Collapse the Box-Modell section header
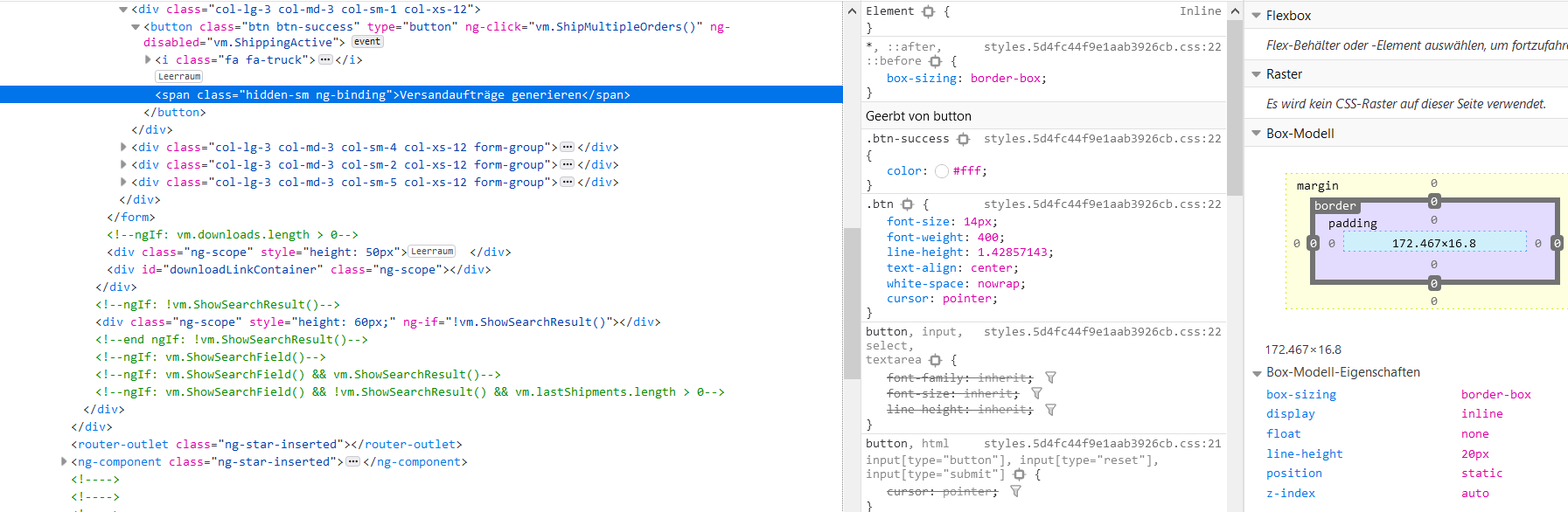 1257,134
